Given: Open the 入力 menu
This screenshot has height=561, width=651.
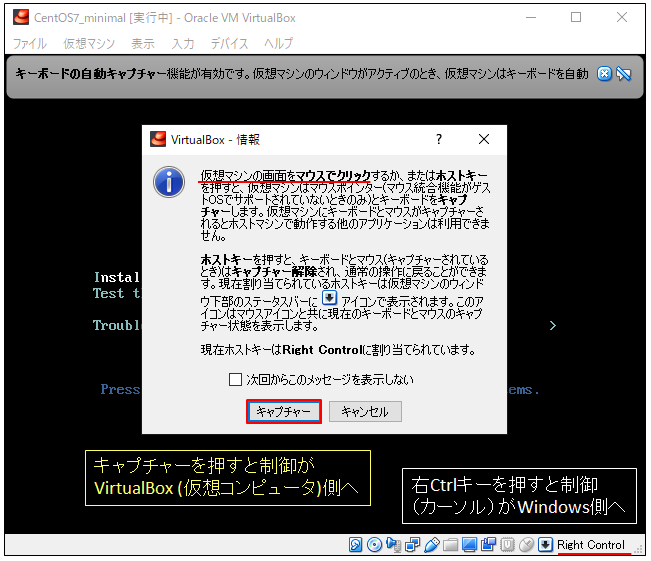Looking at the screenshot, I should (x=183, y=44).
